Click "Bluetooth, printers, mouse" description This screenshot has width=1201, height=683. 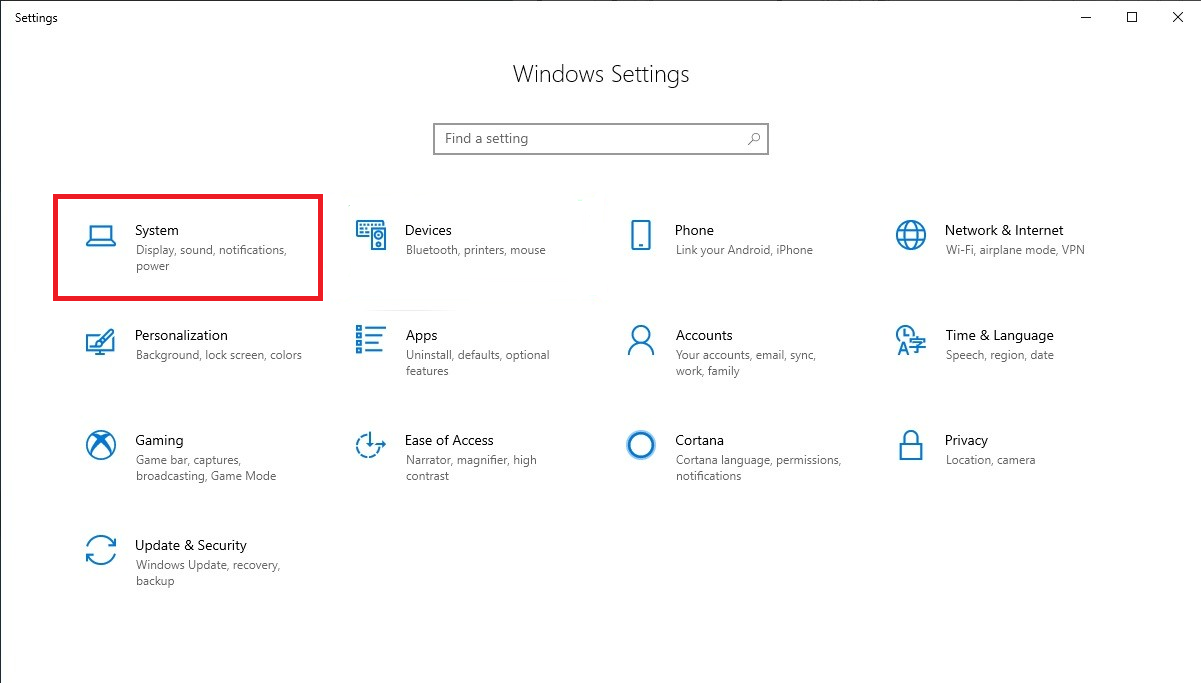click(476, 250)
